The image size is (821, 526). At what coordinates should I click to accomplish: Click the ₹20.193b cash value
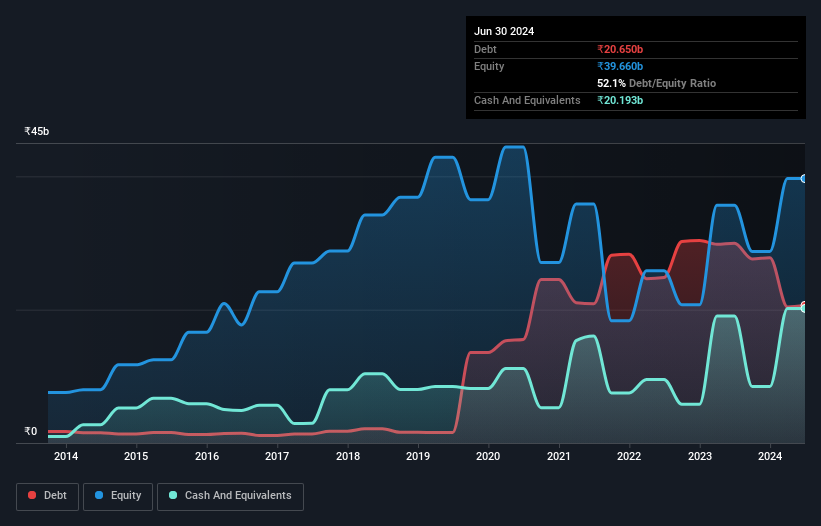[620, 100]
